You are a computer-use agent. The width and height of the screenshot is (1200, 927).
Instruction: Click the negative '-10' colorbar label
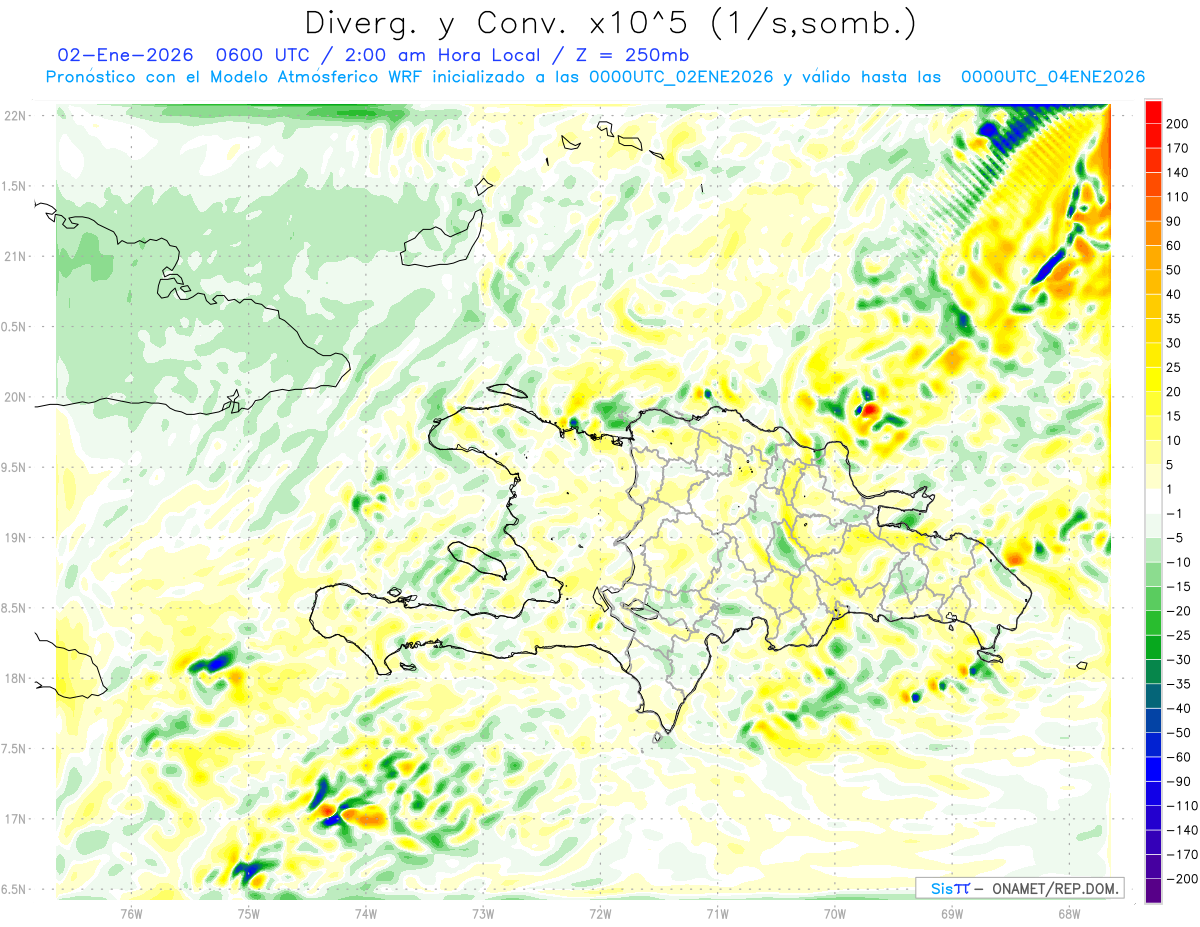point(1178,563)
